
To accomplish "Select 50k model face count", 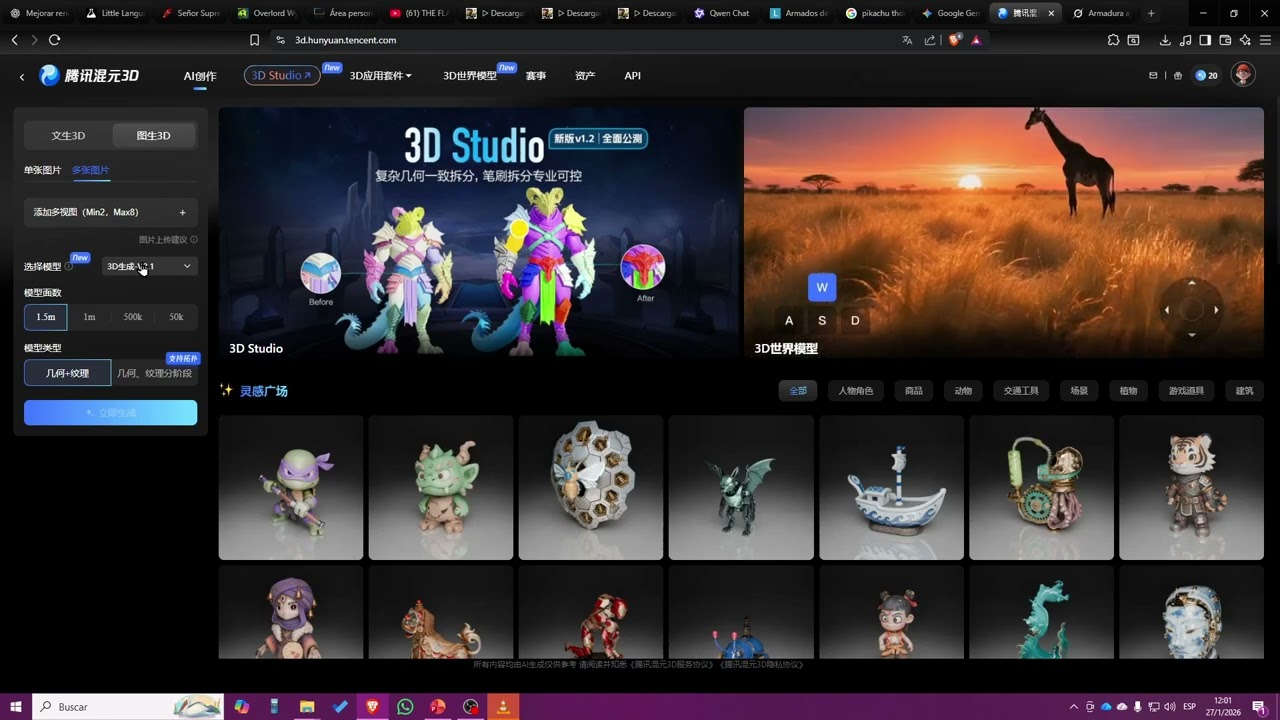I will pos(176,317).
